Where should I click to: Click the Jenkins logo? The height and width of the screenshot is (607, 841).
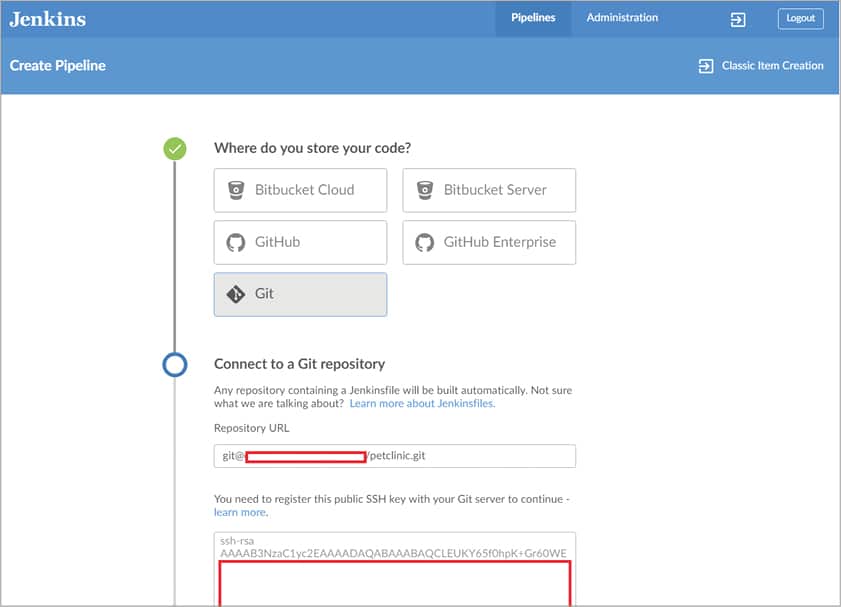pyautogui.click(x=48, y=19)
